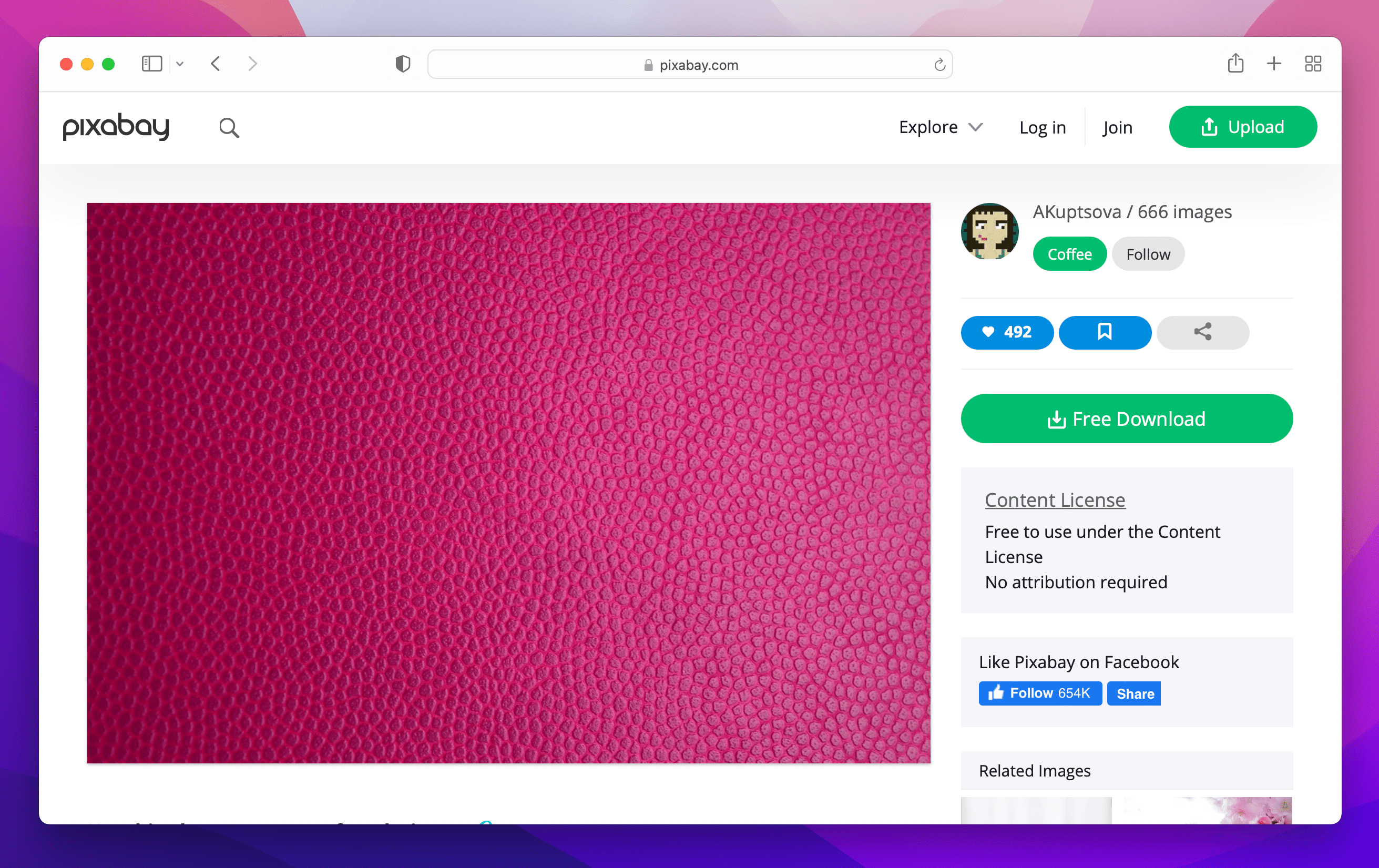Expand the Explore menu
1379x868 pixels.
tap(940, 127)
